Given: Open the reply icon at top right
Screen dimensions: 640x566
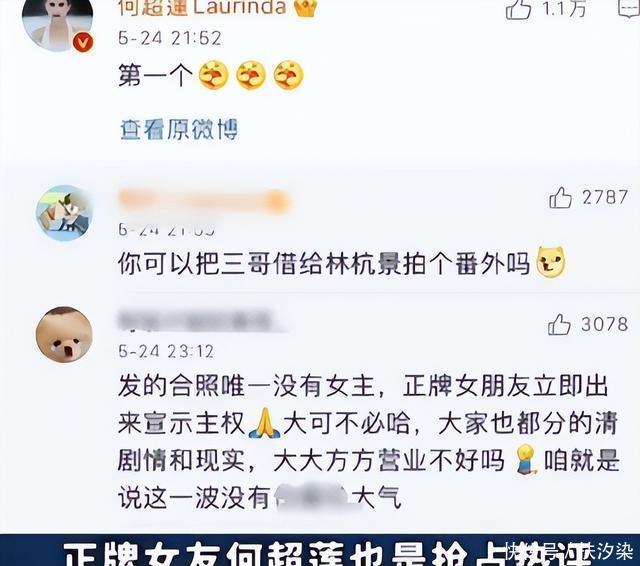Looking at the screenshot, I should click(629, 9).
